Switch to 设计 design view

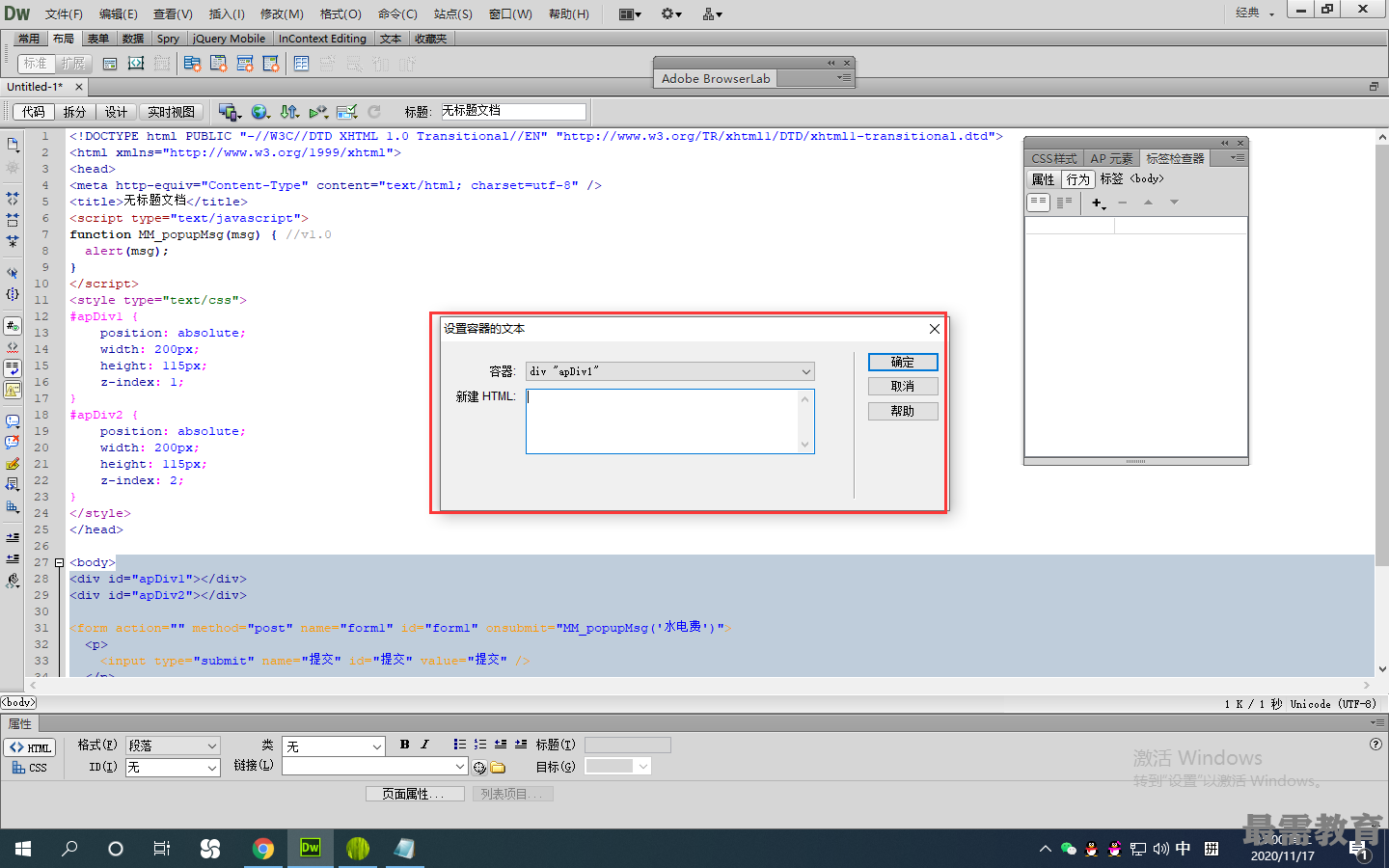(116, 112)
